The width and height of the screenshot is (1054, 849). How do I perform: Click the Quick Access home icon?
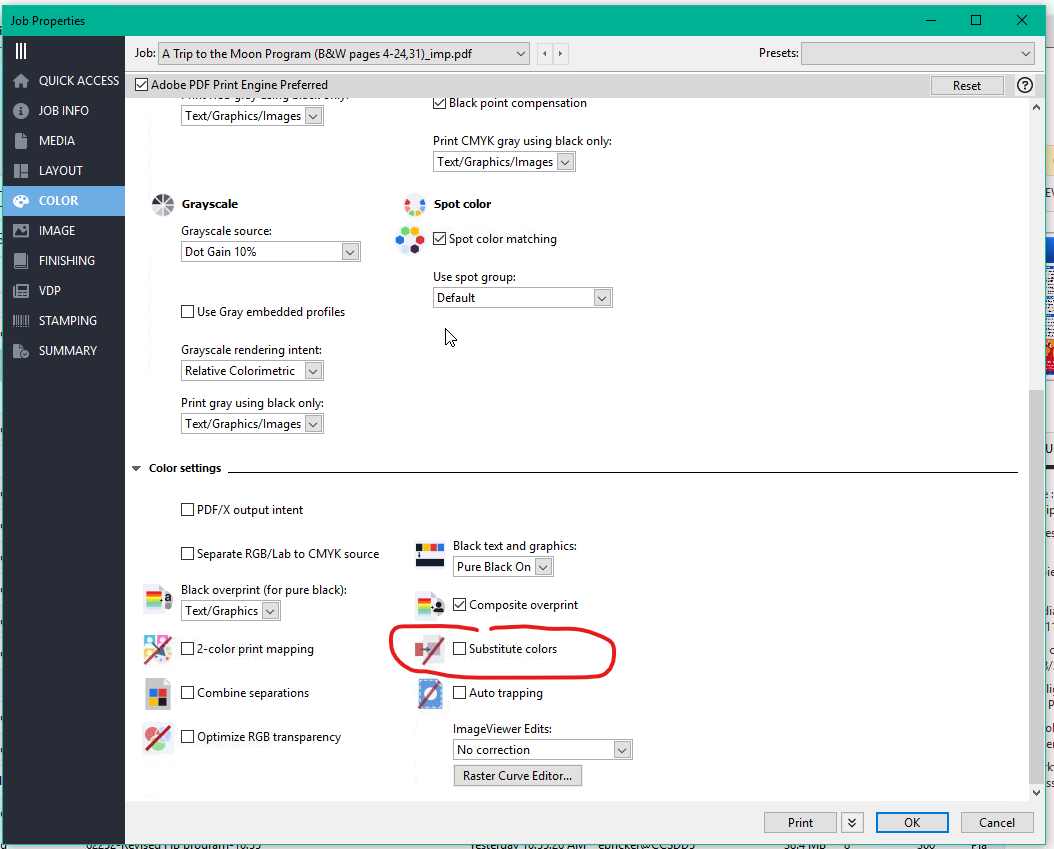point(21,81)
